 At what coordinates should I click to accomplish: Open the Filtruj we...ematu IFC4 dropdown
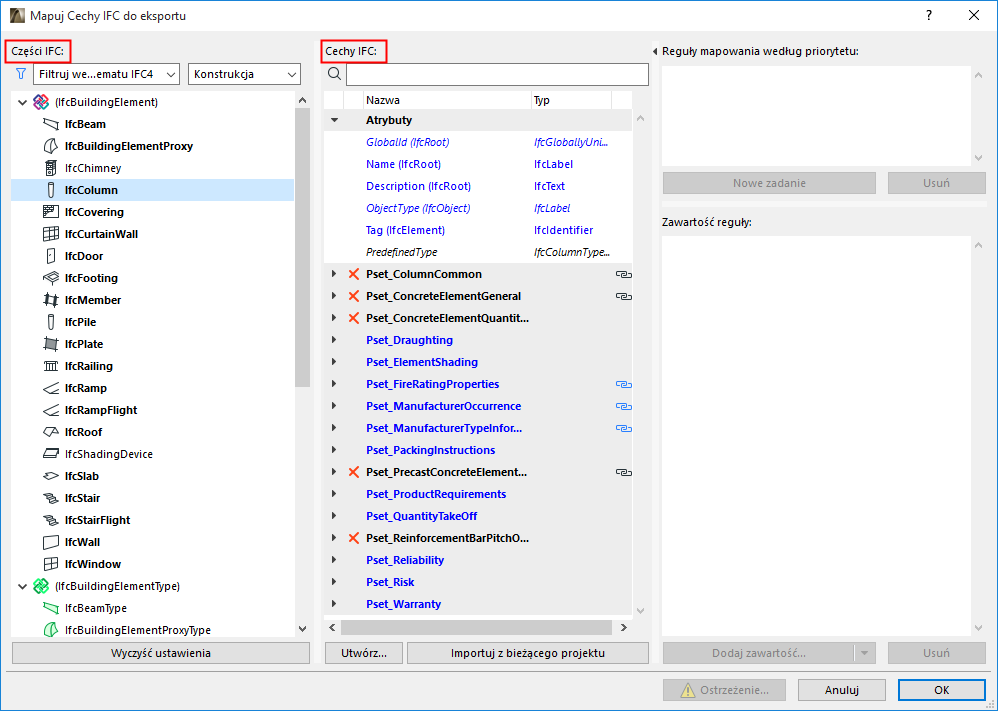[106, 74]
